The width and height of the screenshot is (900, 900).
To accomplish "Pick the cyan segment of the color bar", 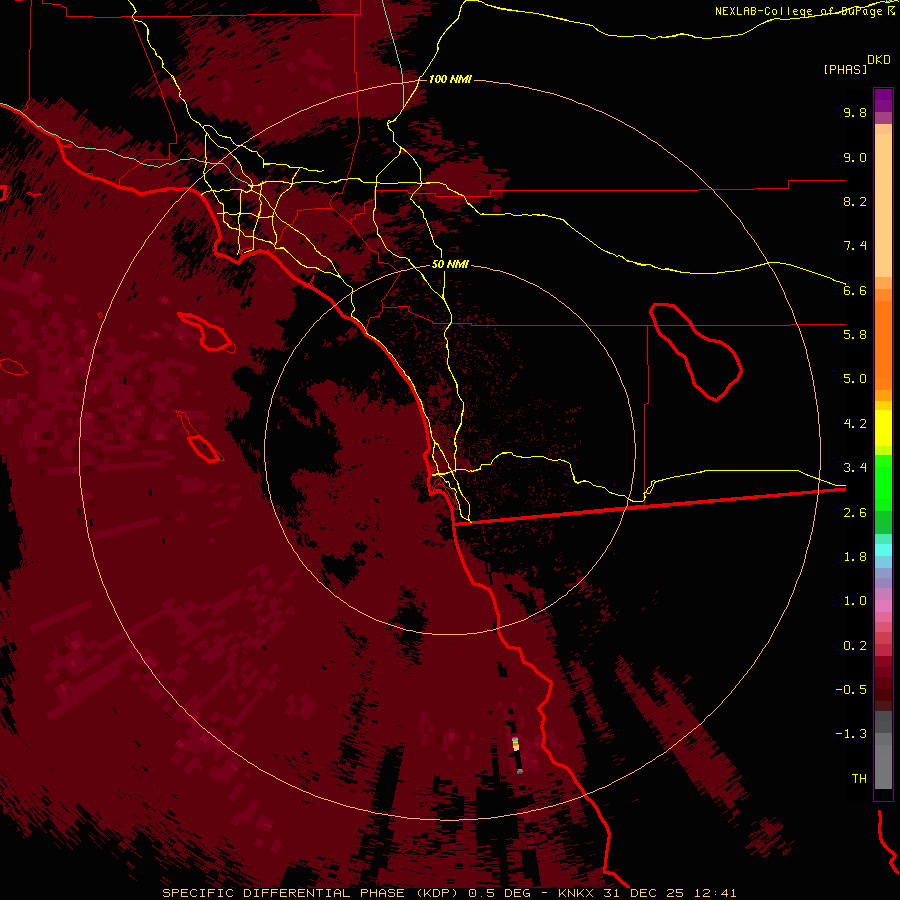I will tap(883, 550).
